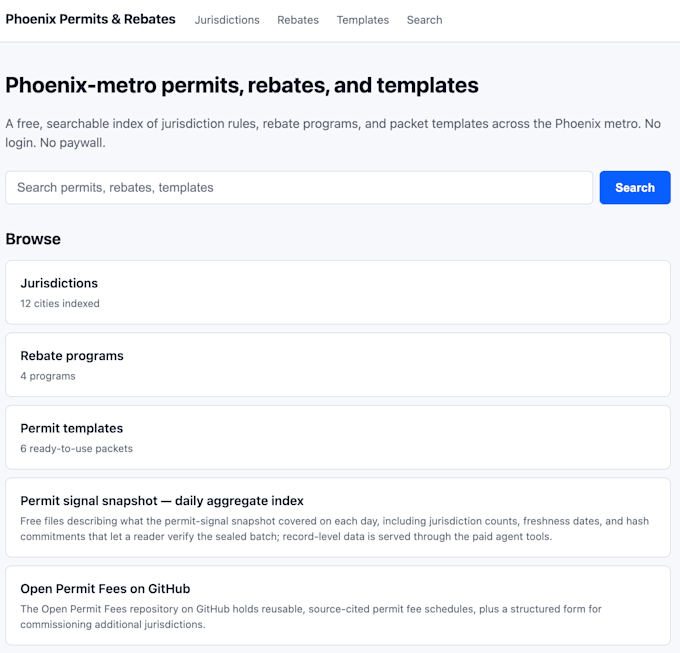
Task: Open the Rebates nav item
Action: coord(298,20)
